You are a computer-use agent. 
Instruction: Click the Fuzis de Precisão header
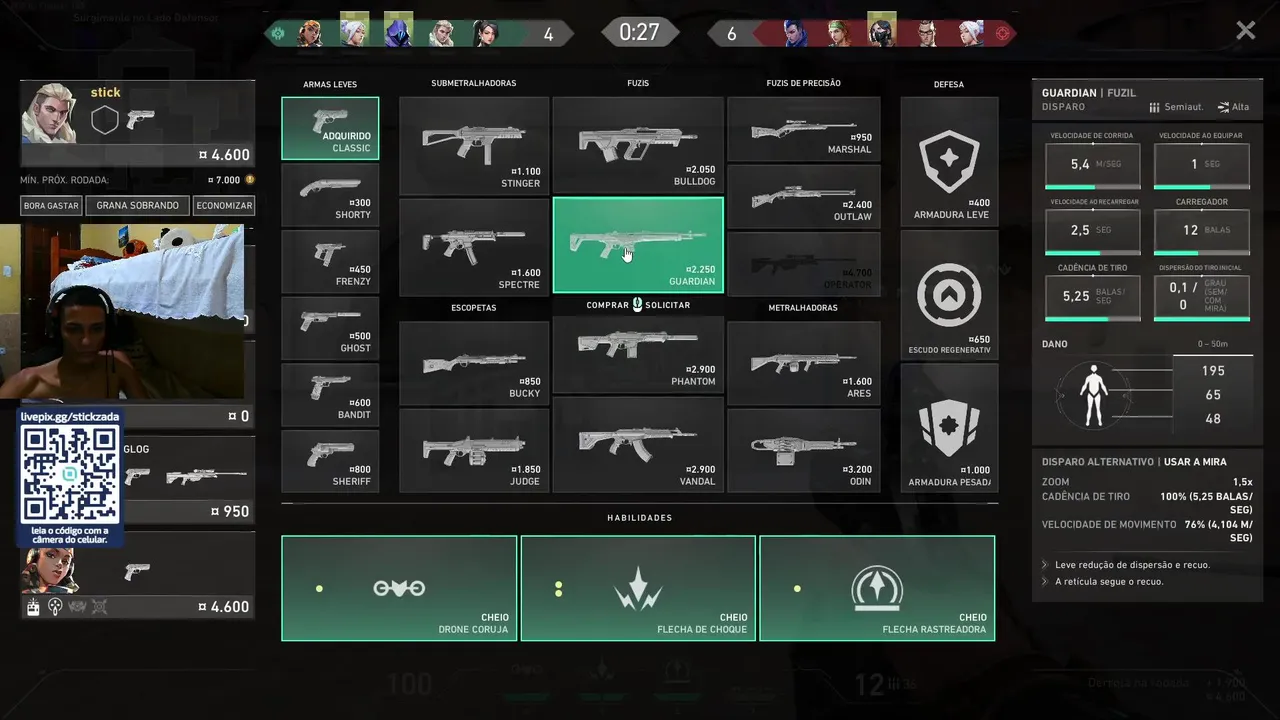(804, 83)
